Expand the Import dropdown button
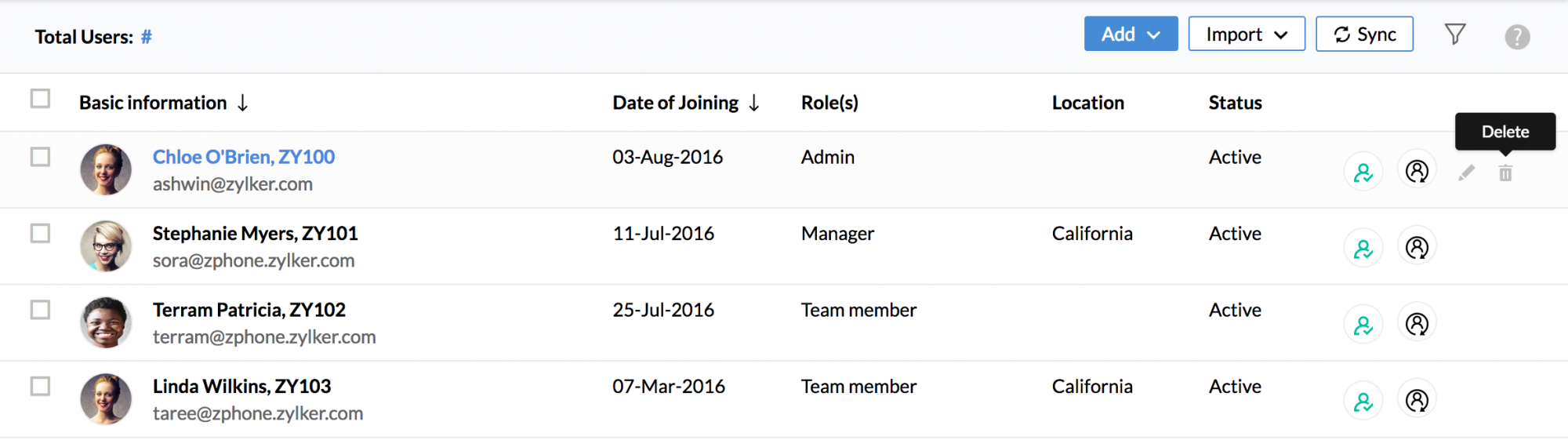 point(1247,34)
